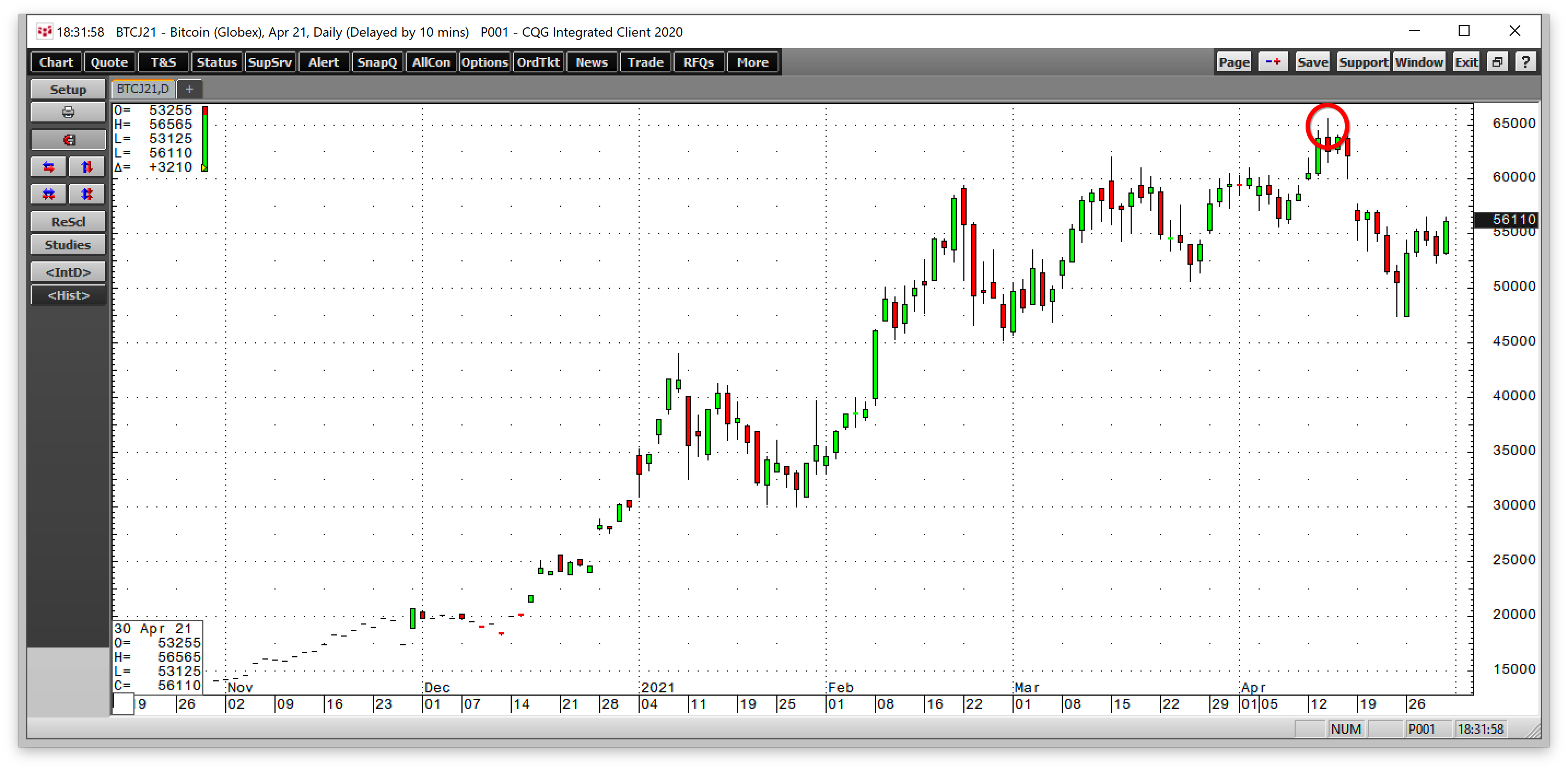Screen dimensions: 1568x770
Task: Click the 30000 price scale label
Action: tap(1514, 505)
